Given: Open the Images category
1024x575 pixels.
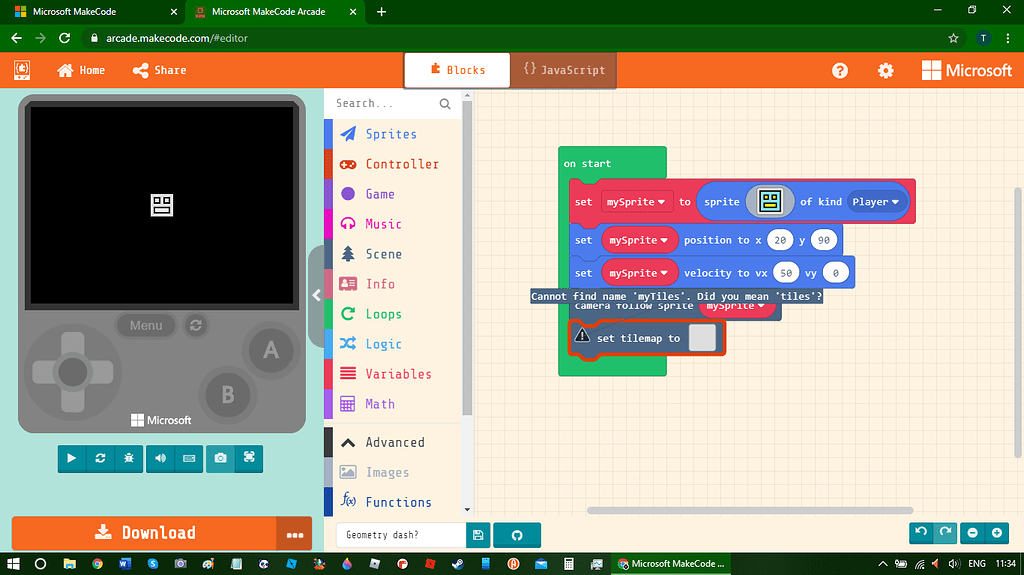Looking at the screenshot, I should pyautogui.click(x=394, y=472).
